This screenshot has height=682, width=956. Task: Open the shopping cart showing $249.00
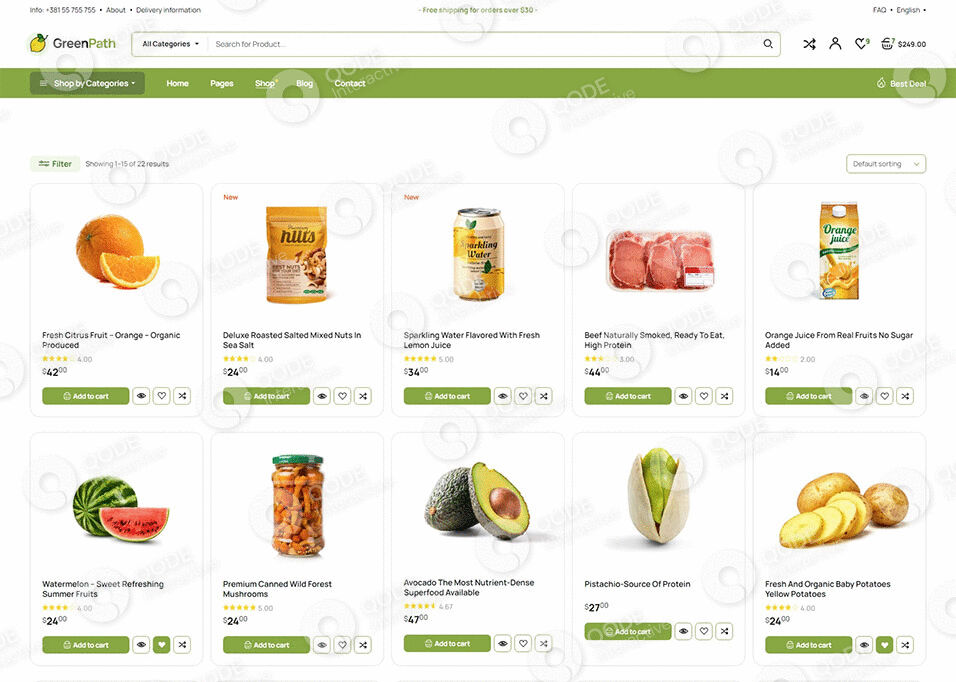pyautogui.click(x=904, y=44)
